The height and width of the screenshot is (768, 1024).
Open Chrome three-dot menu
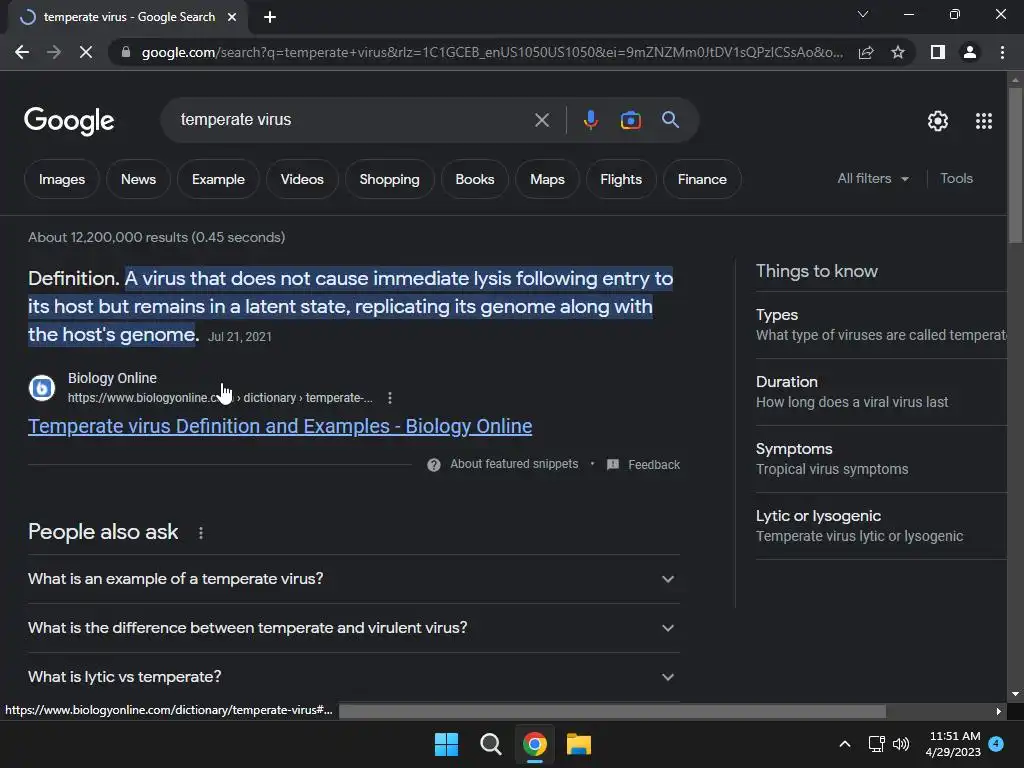[1002, 52]
